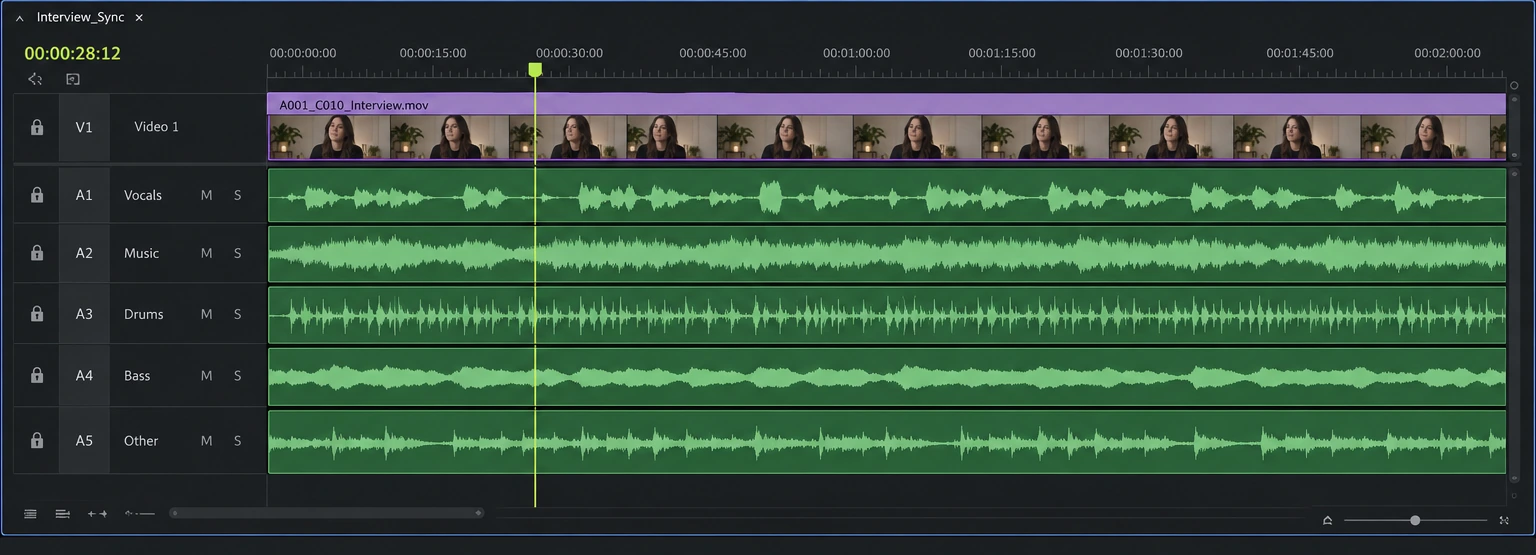Screen dimensions: 1536x555
Task: Select the Music audio waveform clip
Action: [886, 254]
